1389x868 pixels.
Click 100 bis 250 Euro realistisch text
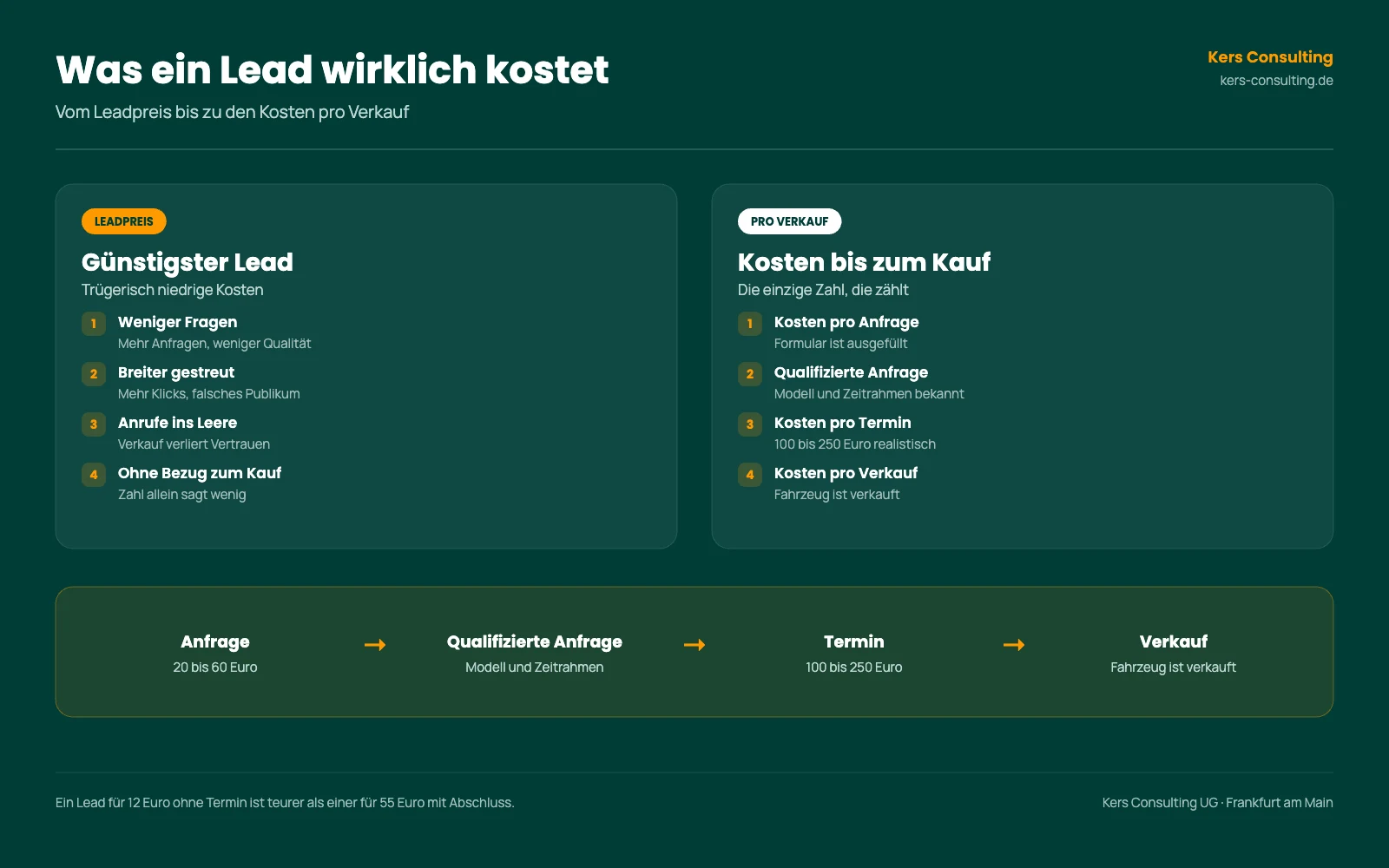855,444
